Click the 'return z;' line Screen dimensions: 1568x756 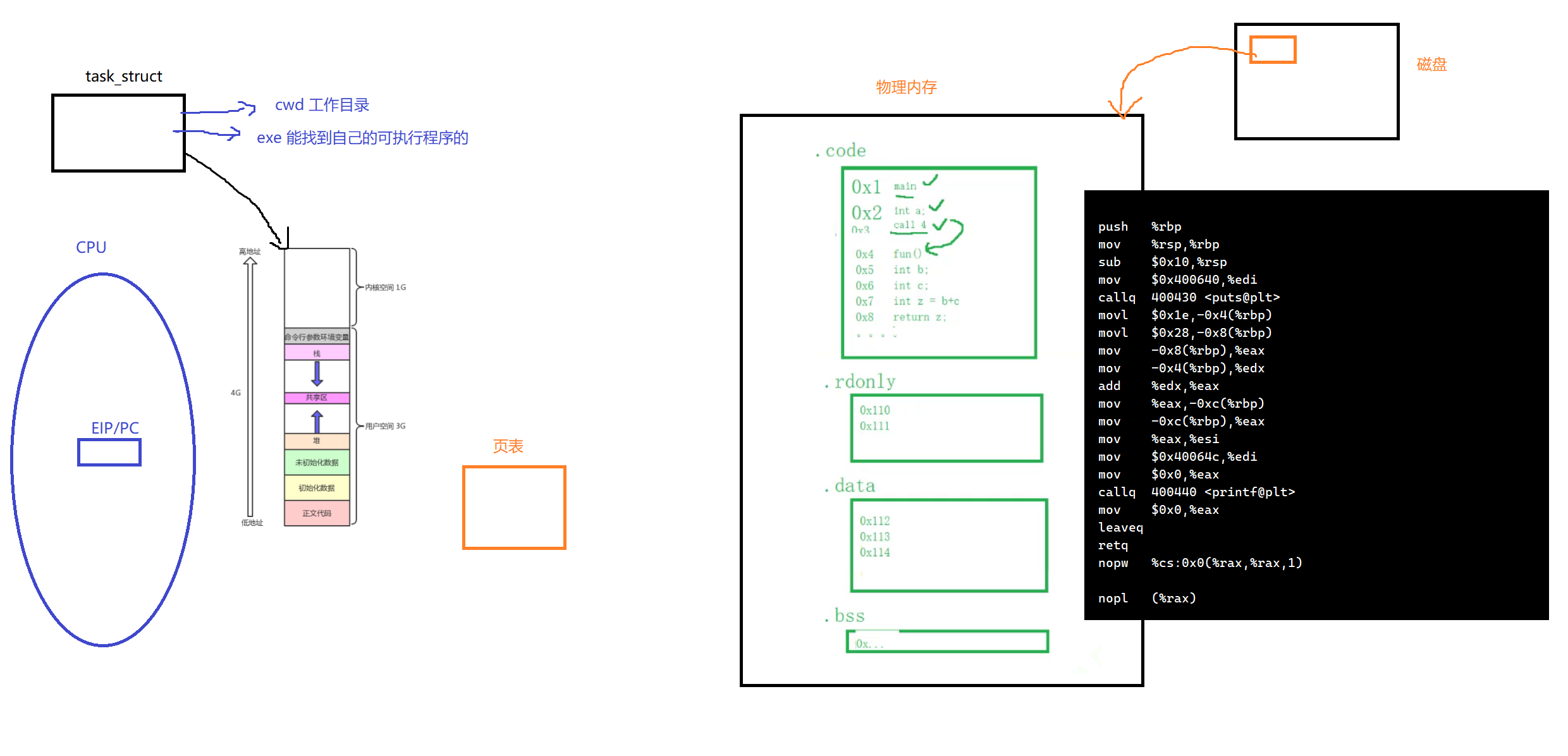coord(919,317)
